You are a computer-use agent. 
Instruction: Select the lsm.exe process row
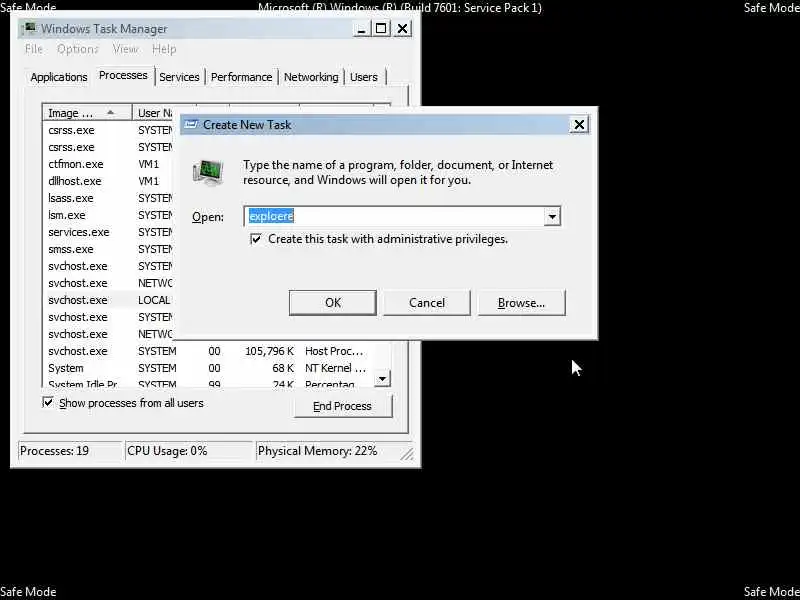point(108,215)
